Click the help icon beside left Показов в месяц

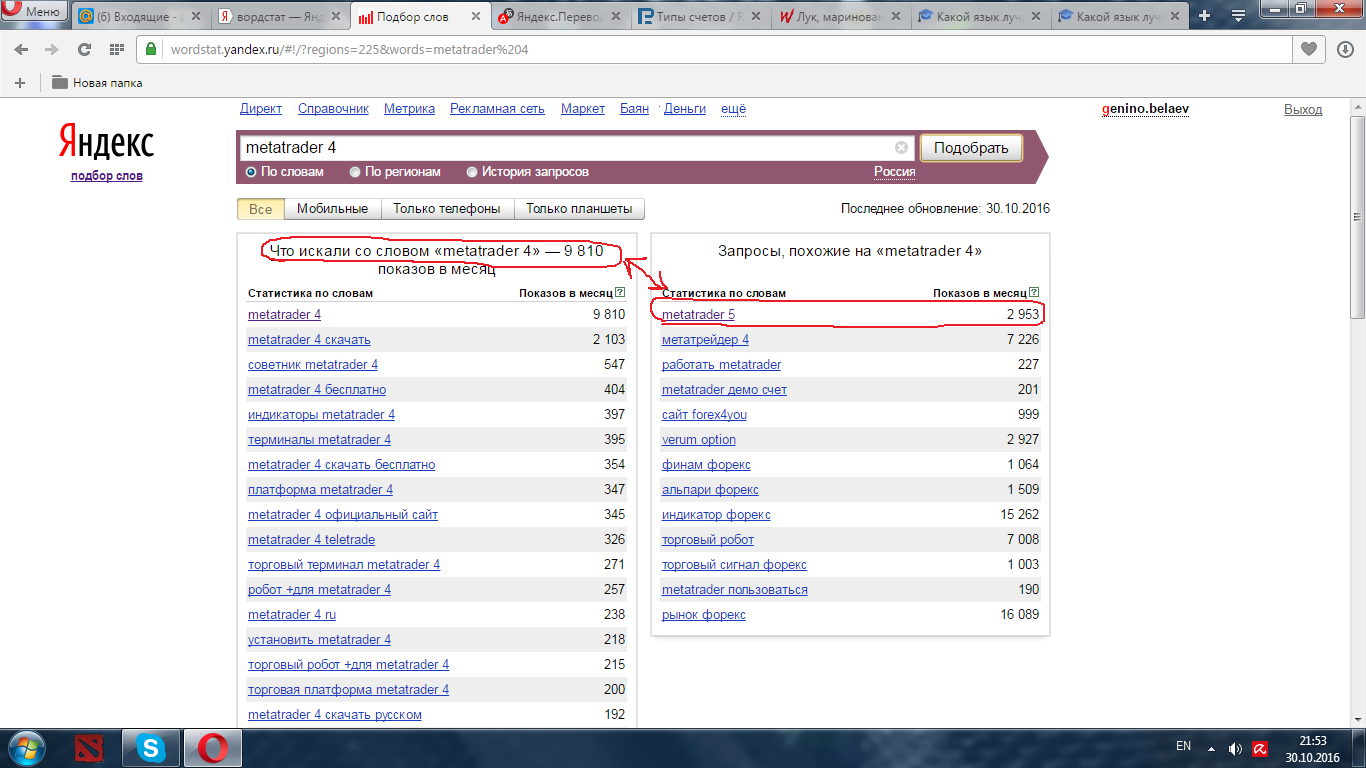pyautogui.click(x=620, y=293)
